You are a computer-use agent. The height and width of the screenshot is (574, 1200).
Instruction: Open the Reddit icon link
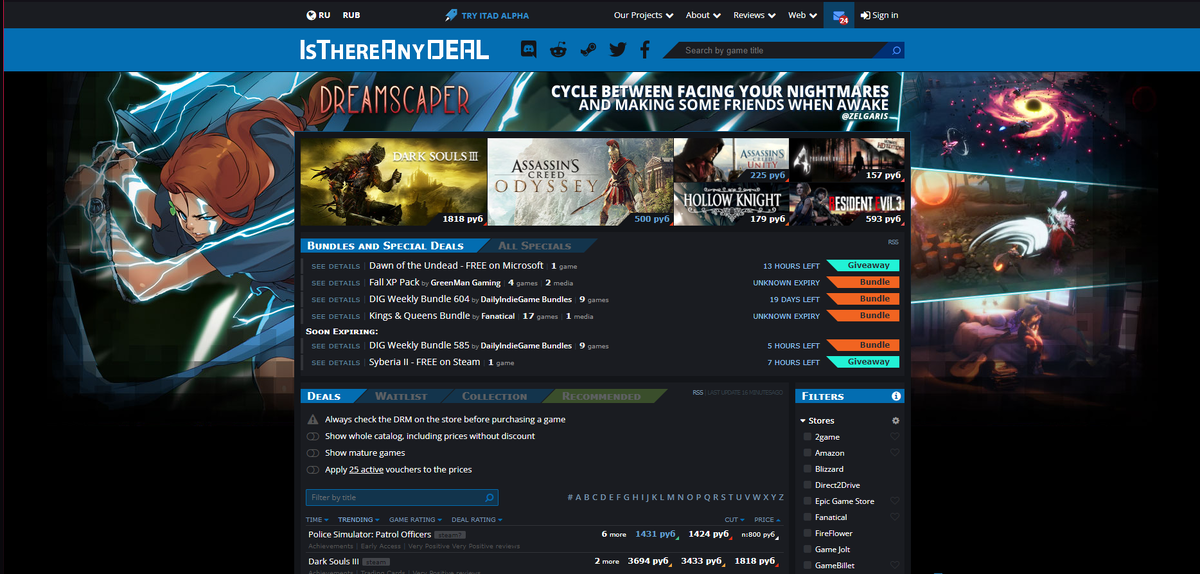[558, 49]
